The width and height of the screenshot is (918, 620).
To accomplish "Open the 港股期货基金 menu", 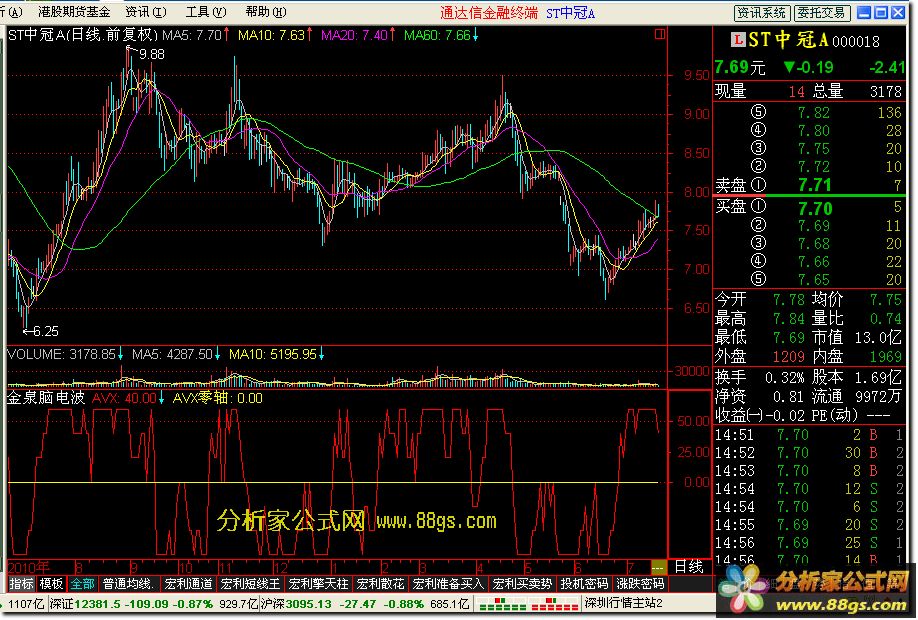I will [x=74, y=12].
